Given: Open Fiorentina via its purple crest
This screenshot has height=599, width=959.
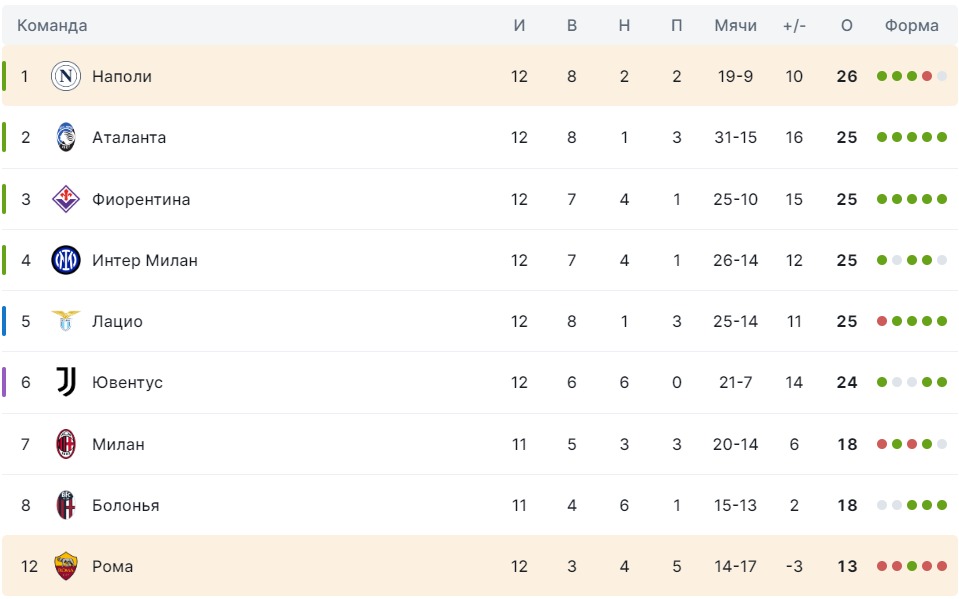Looking at the screenshot, I should pos(65,199).
